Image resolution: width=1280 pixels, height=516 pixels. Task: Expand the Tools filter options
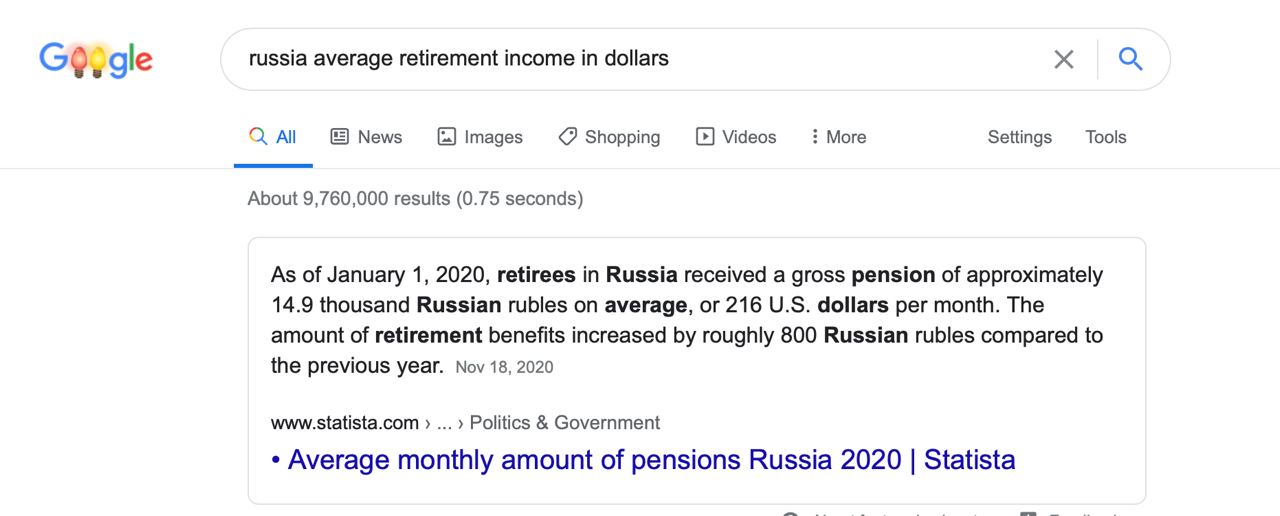[x=1105, y=137]
